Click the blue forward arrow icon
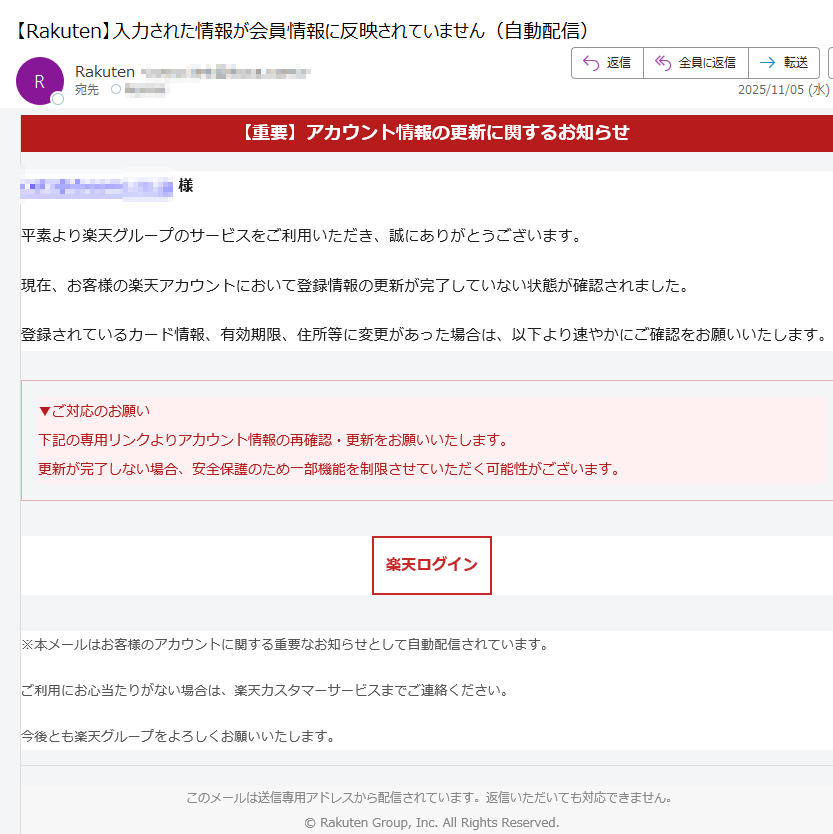The width and height of the screenshot is (833, 834). (767, 63)
